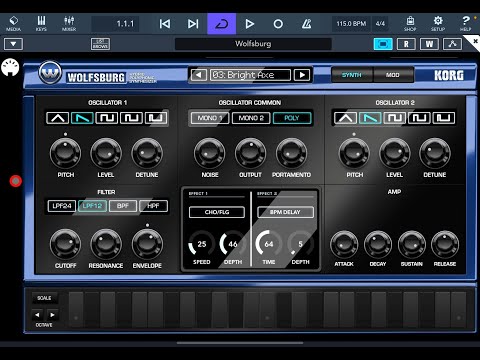Open the list browser button
480x360 pixels.
tap(100, 44)
